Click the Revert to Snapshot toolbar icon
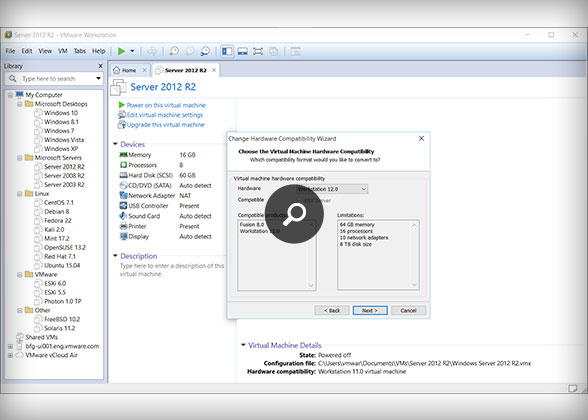This screenshot has height=420, width=588. pos(190,51)
